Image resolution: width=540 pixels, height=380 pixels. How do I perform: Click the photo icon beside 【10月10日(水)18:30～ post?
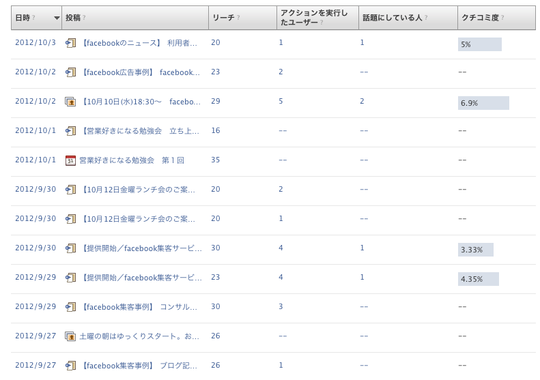click(71, 102)
